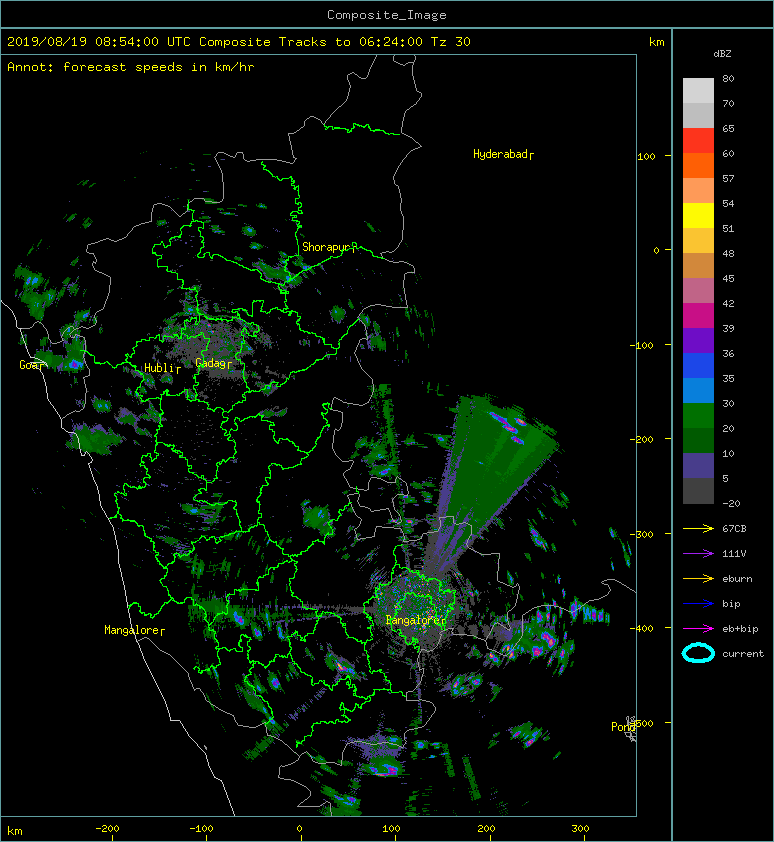Screen dimensions: 774x842
Task: Click the Gadag city label
Action: point(211,364)
